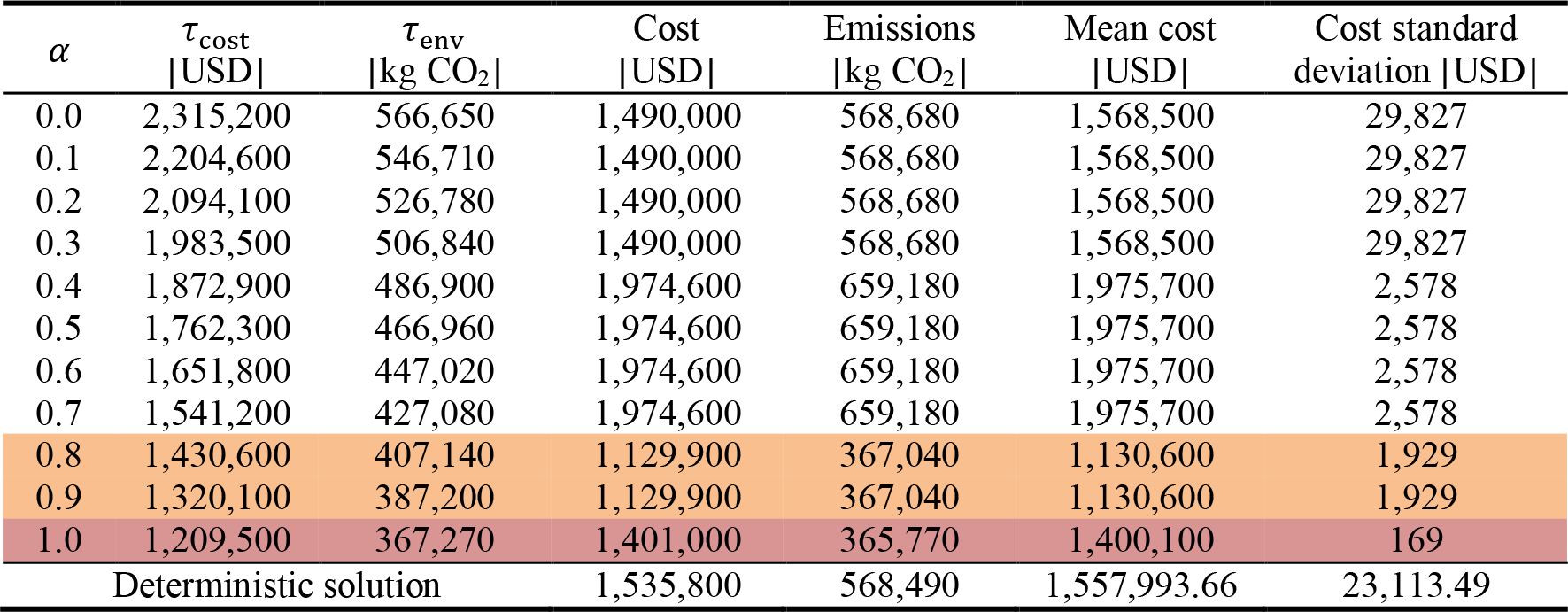
Task: Click the Deterministic solution row label
Action: pyautogui.click(x=276, y=586)
